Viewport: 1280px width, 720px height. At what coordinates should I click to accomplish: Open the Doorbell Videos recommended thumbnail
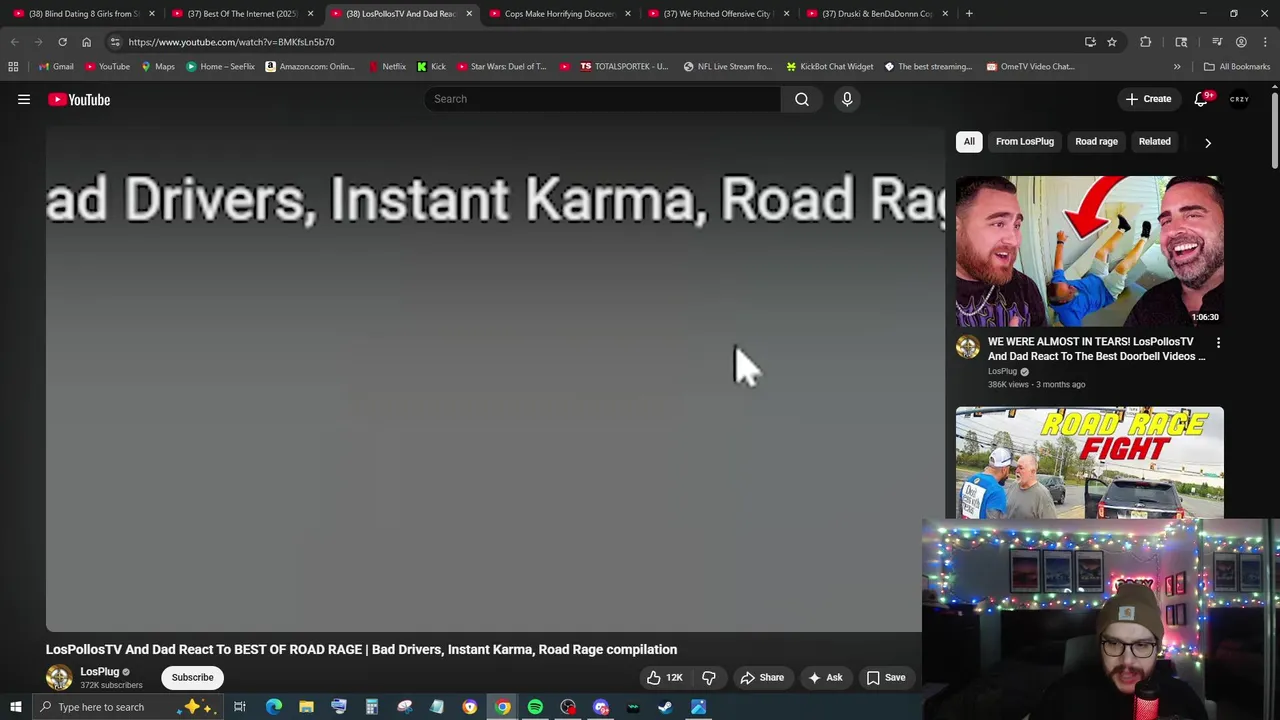[x=1089, y=251]
